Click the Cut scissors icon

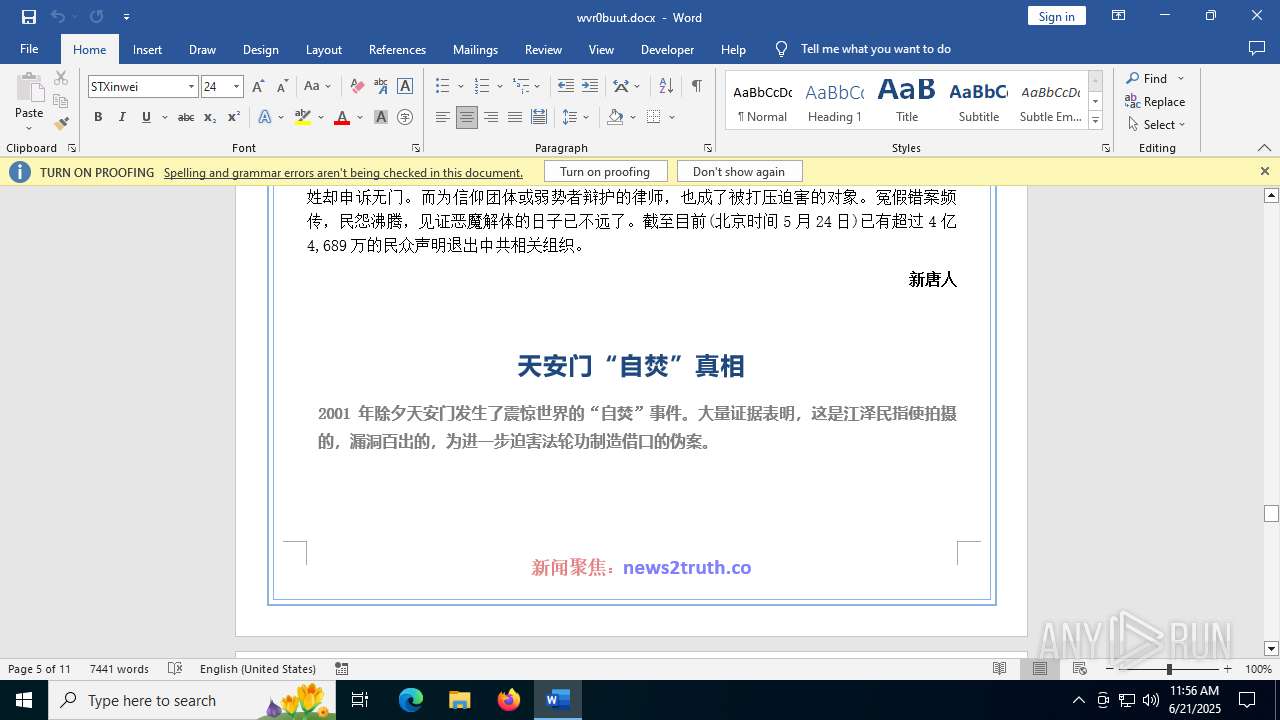point(61,78)
